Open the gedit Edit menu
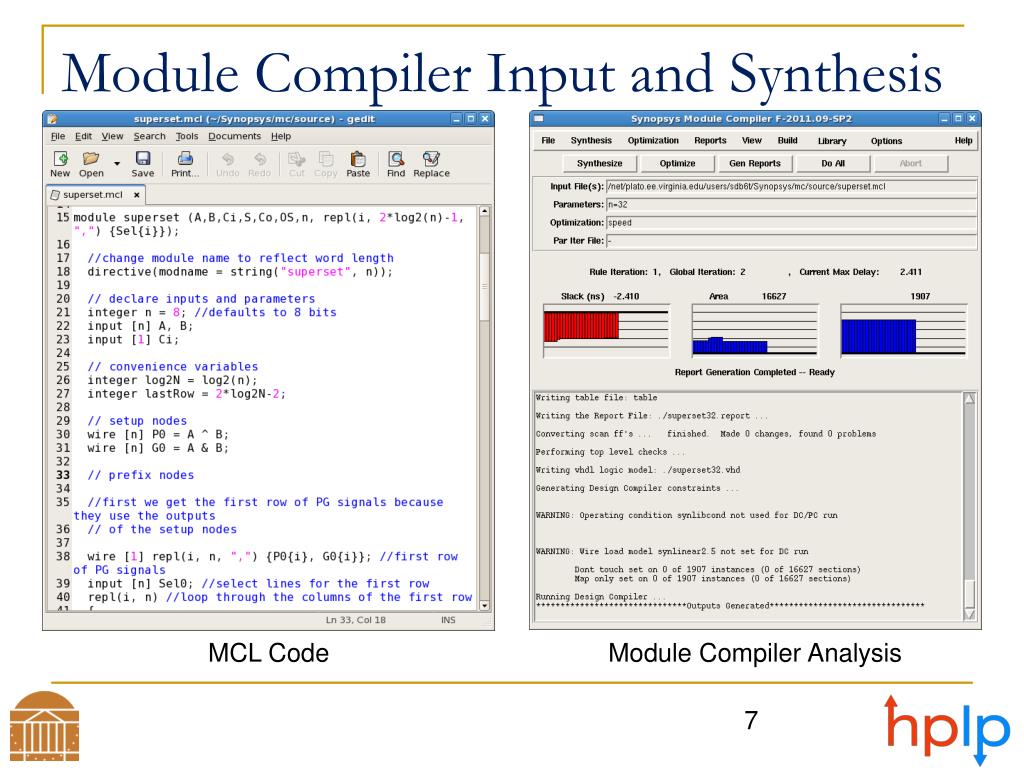1024x768 pixels. pyautogui.click(x=84, y=136)
